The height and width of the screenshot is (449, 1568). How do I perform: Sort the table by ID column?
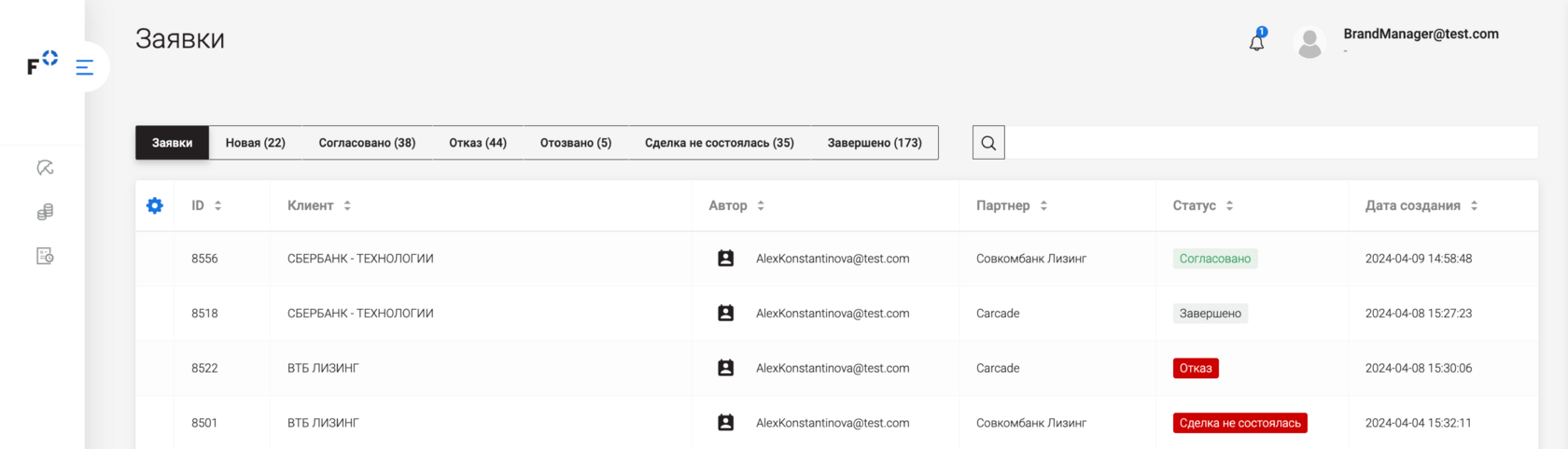[x=217, y=205]
